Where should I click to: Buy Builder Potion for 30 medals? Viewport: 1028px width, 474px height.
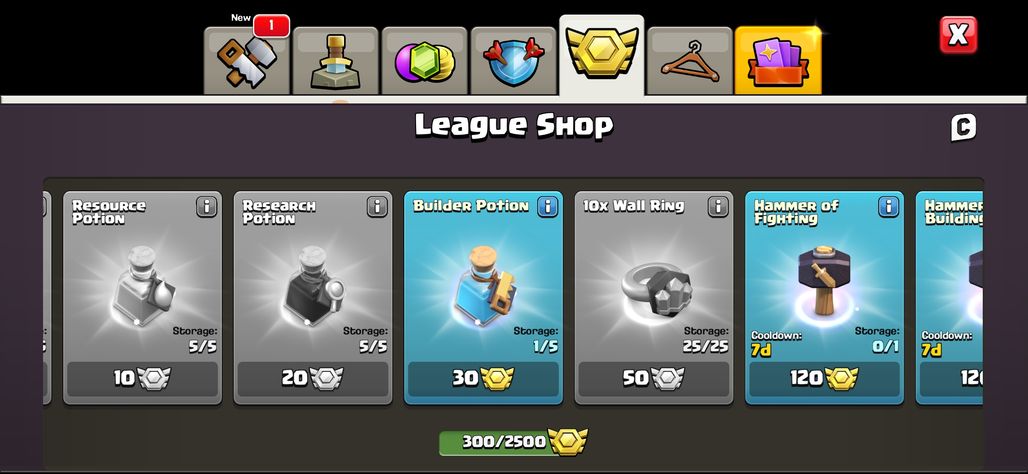[x=483, y=379]
